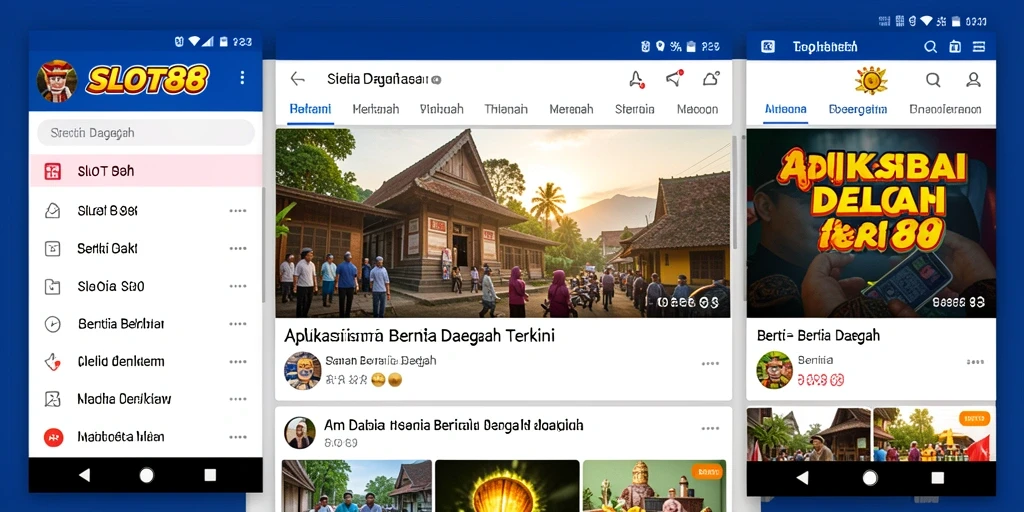This screenshot has height=512, width=1024.
Task: Switch to the 'Sterraia' tab
Action: [635, 109]
